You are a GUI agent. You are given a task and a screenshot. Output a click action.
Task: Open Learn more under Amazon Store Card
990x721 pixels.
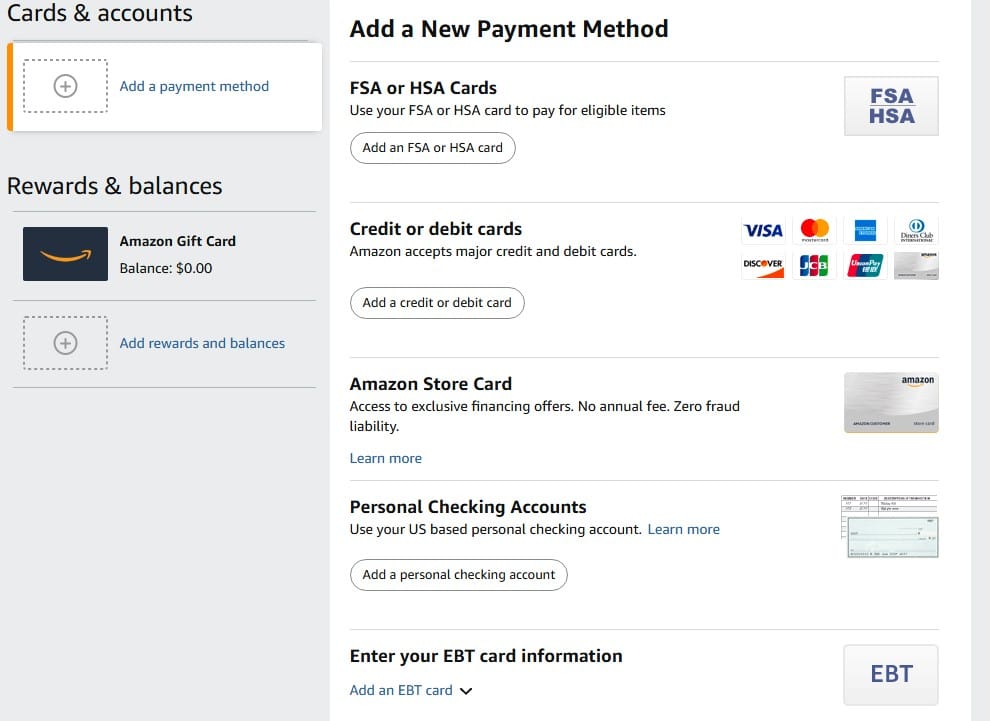click(x=386, y=458)
